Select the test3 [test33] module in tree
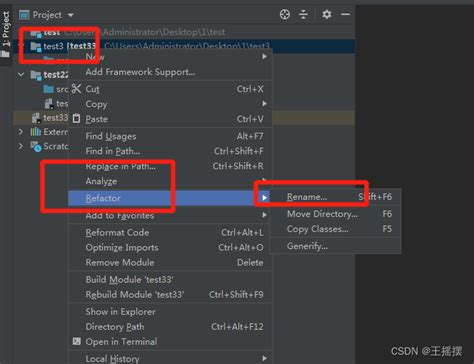The width and height of the screenshot is (474, 364). [63, 46]
